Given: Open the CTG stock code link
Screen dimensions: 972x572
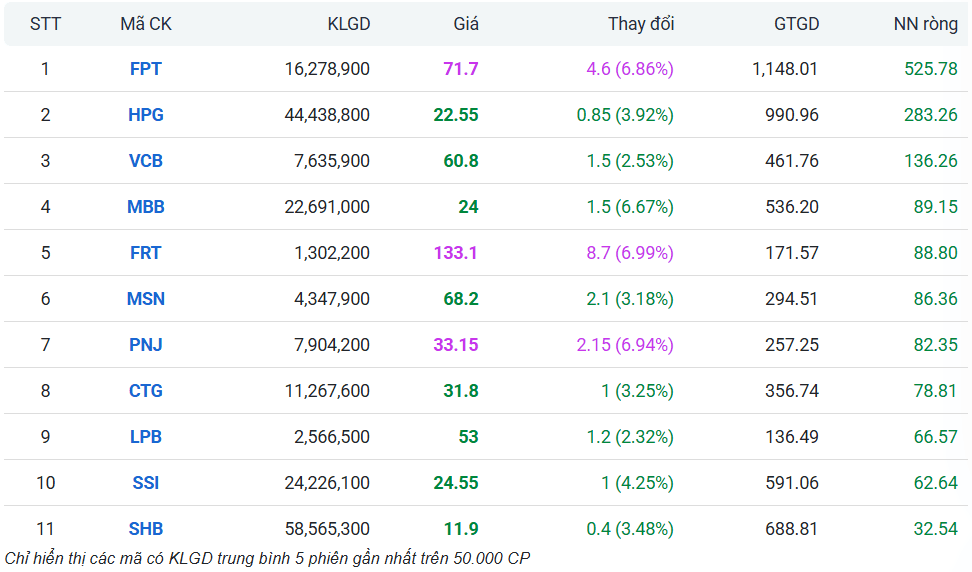Looking at the screenshot, I should coord(146,390).
